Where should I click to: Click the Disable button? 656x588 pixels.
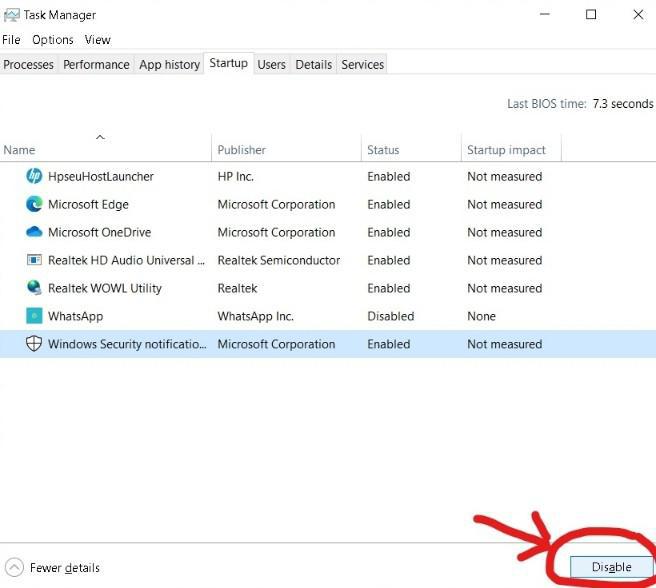click(x=612, y=567)
